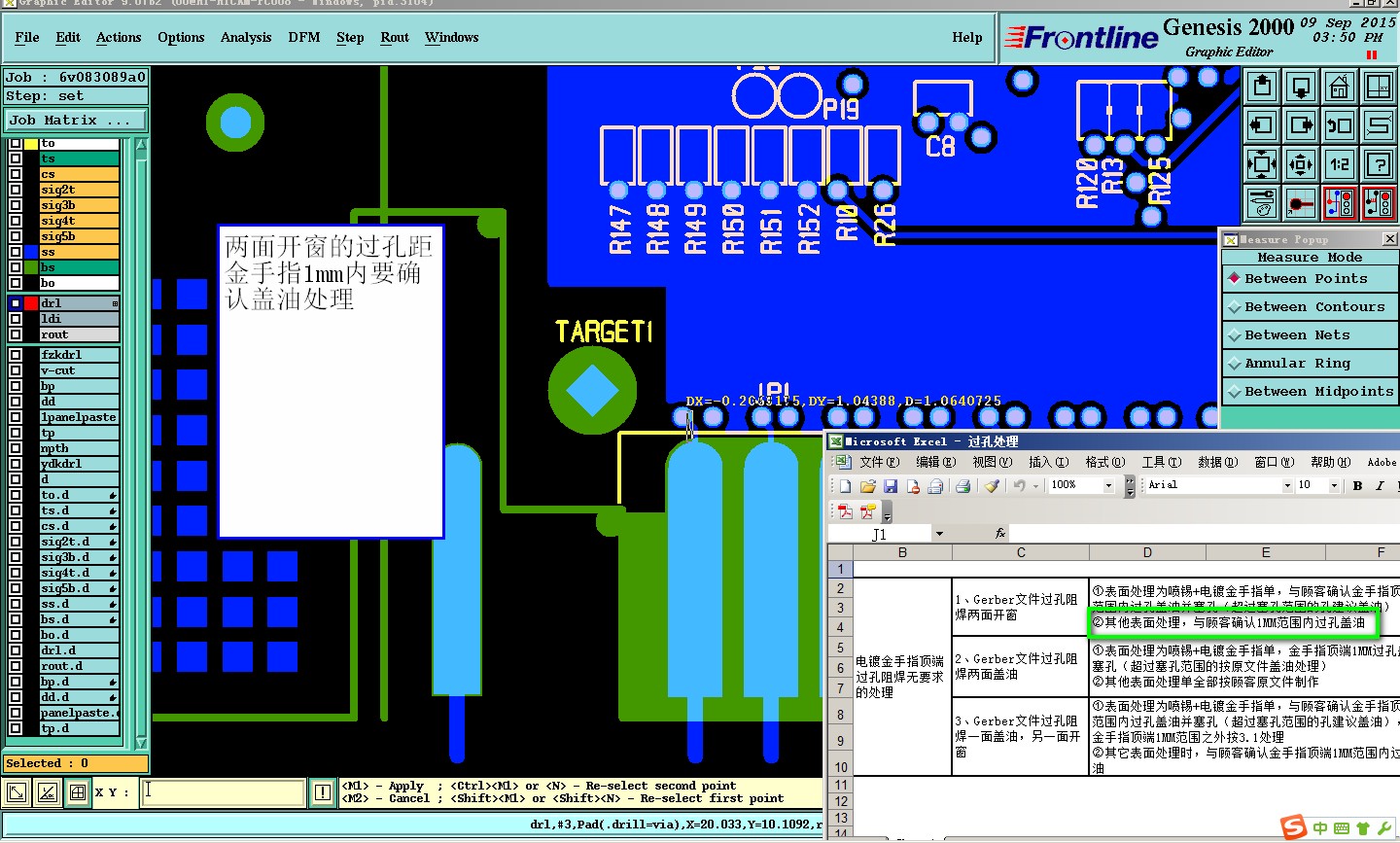
Task: Click the question mark info icon
Action: click(1379, 164)
